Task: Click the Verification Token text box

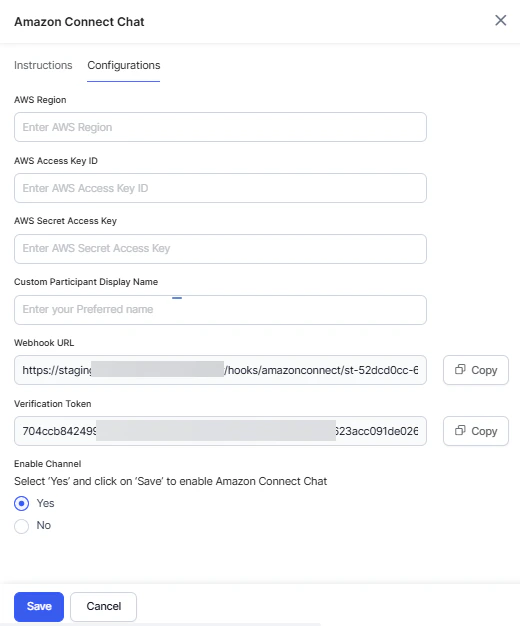Action: (x=220, y=431)
